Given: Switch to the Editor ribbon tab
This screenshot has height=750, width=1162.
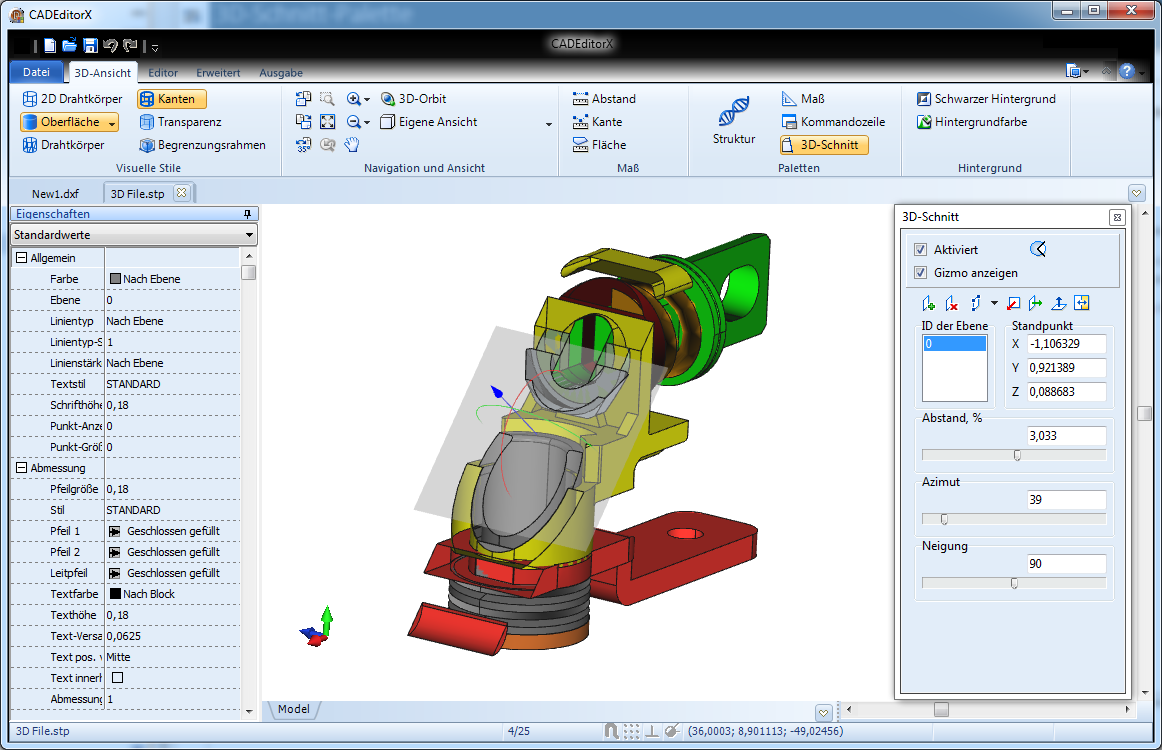Looking at the screenshot, I should coord(163,73).
